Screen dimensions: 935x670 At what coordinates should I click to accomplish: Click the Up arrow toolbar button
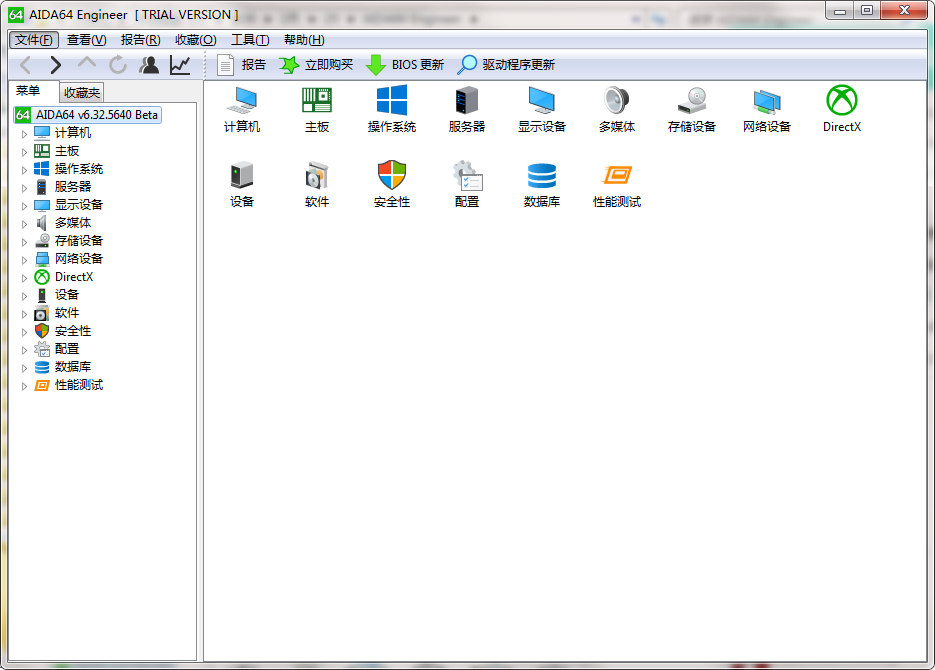point(87,64)
